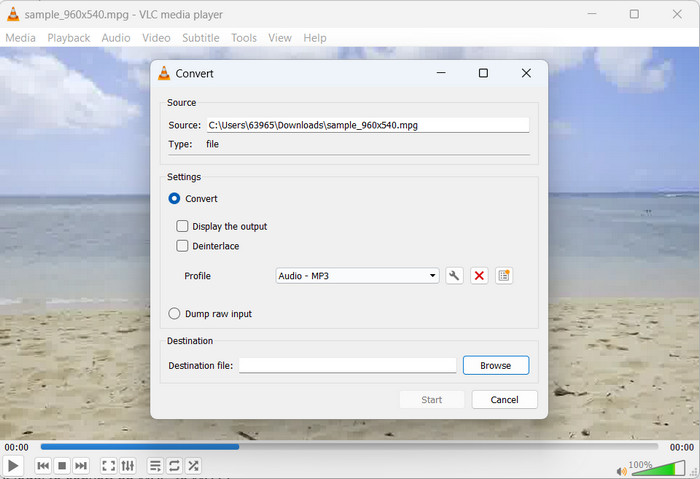Select Dump raw input radio button
Viewport: 700px width, 479px height.
coord(175,314)
